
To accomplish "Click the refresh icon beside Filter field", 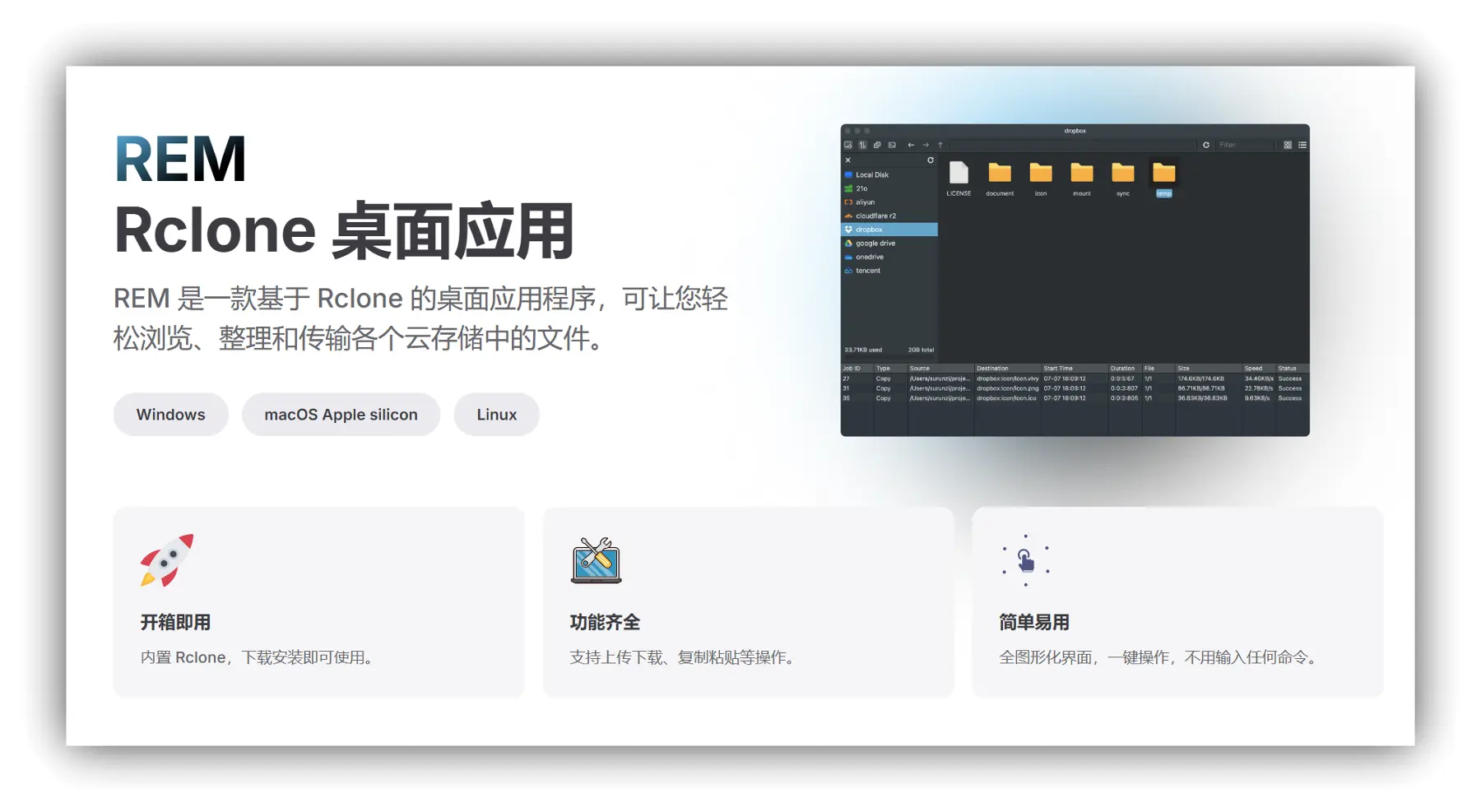I will coord(1206,145).
